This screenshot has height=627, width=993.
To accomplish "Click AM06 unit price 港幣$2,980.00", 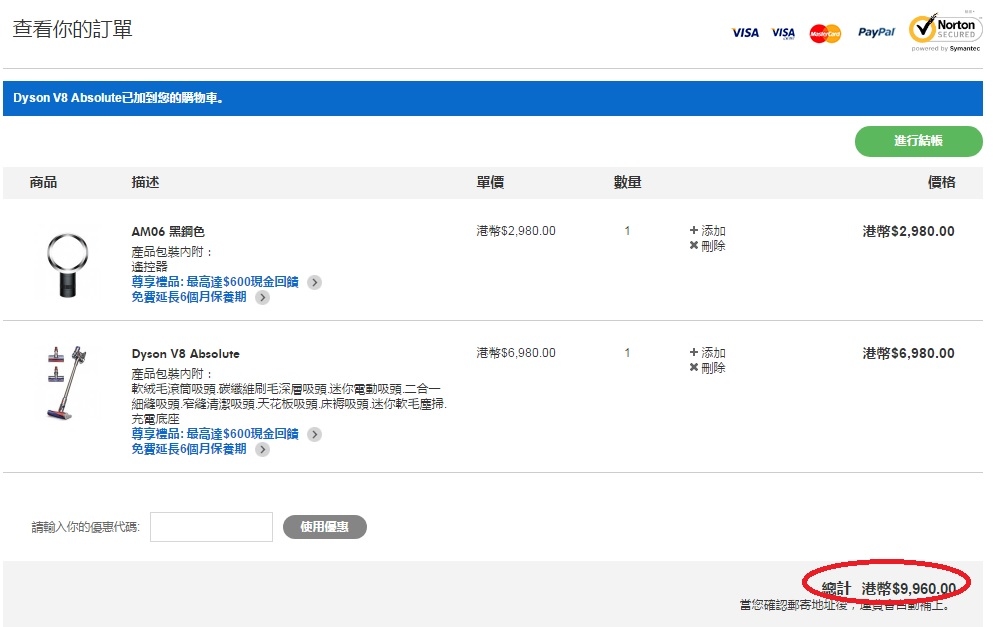I will click(x=515, y=231).
